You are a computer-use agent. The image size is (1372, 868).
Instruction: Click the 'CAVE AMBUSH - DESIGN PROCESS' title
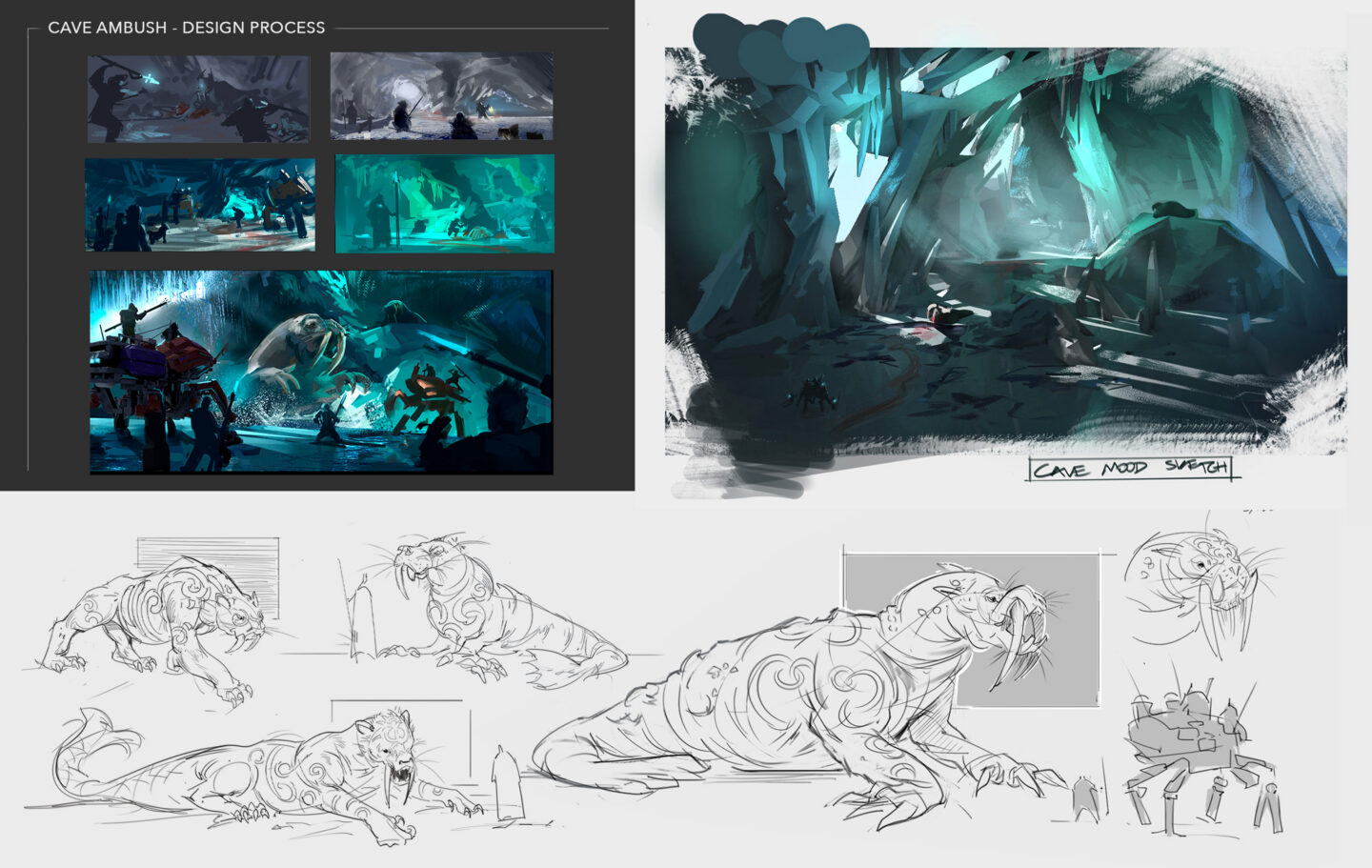click(x=186, y=28)
